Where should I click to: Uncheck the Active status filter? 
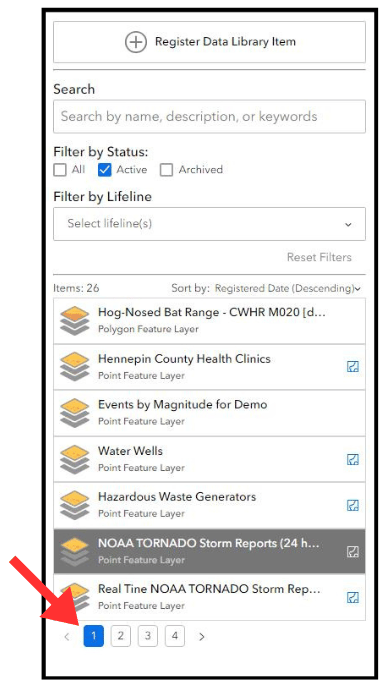click(105, 170)
